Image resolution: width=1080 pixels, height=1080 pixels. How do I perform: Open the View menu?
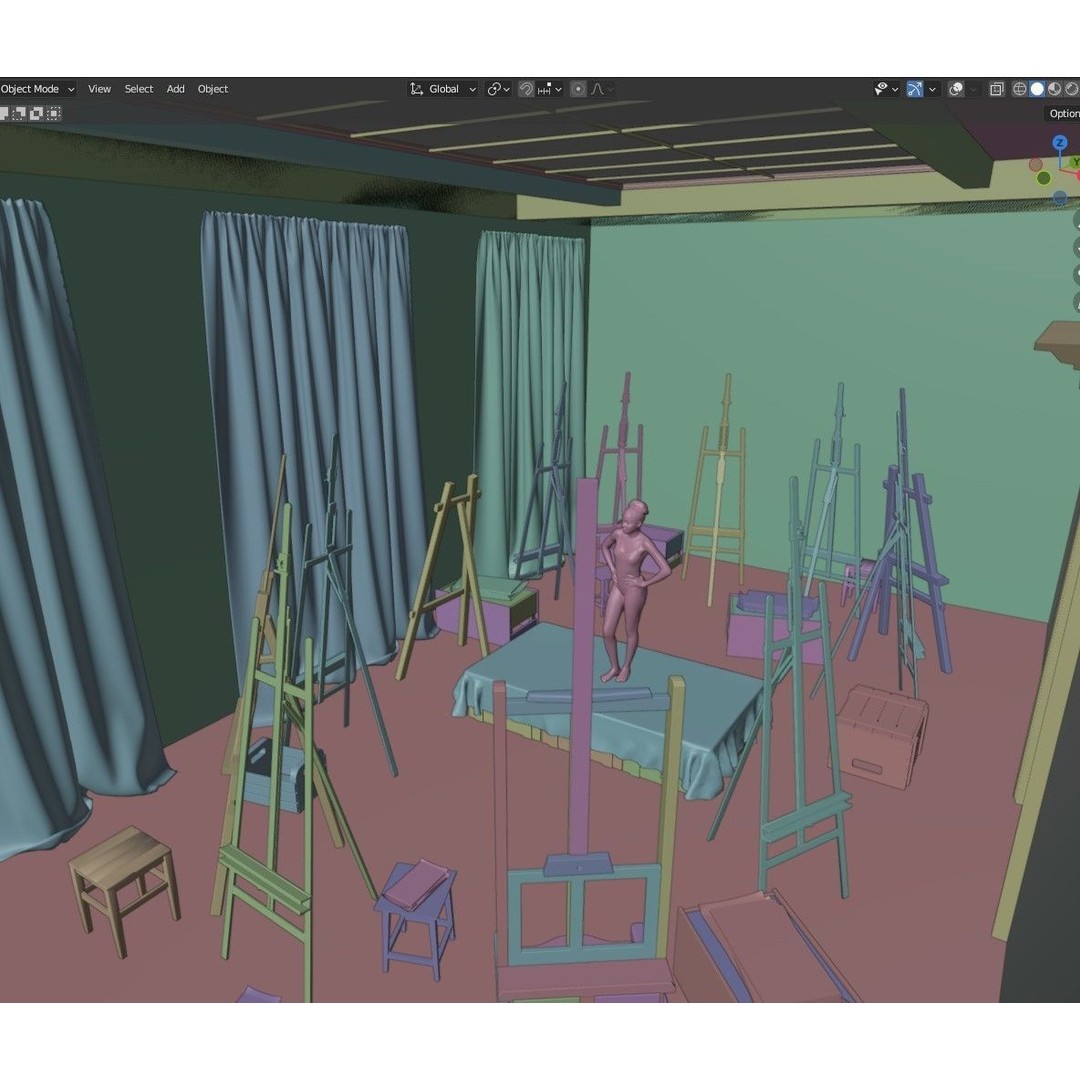pos(98,88)
